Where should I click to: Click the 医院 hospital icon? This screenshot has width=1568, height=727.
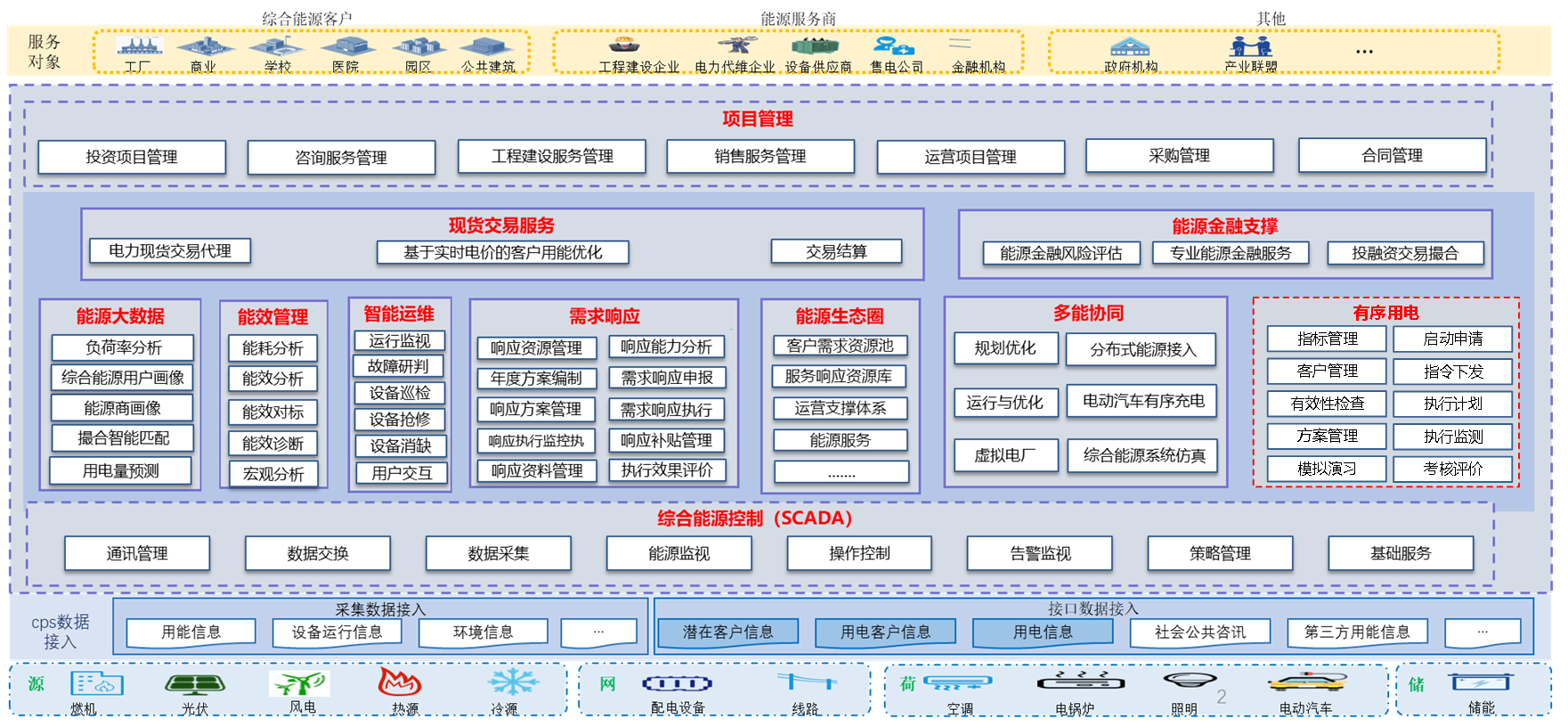point(347,46)
